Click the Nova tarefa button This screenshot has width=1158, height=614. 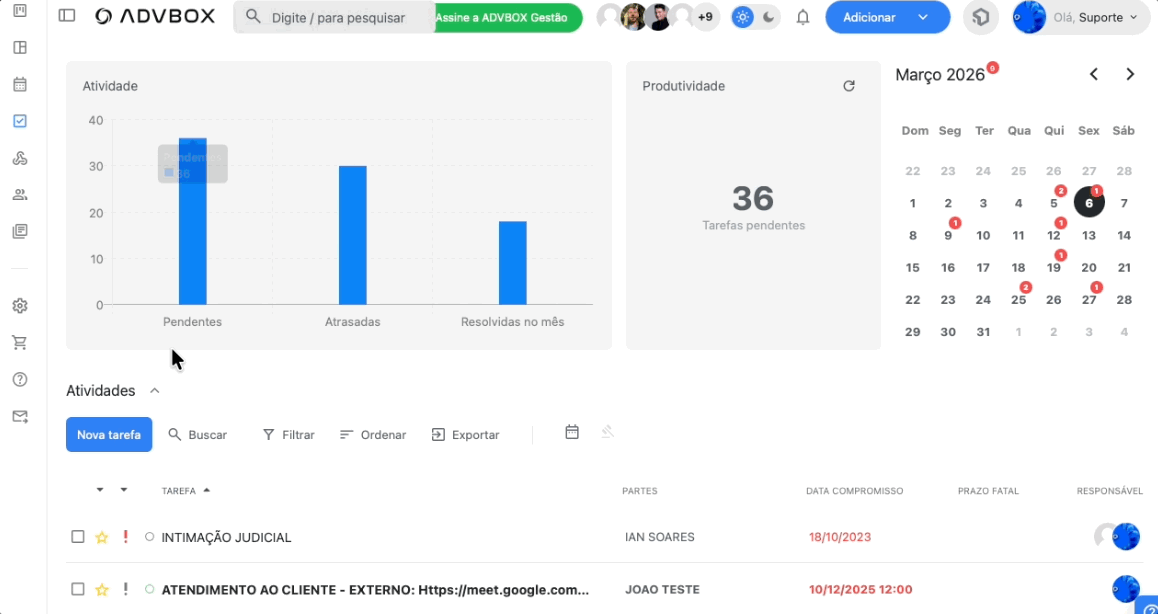pyautogui.click(x=109, y=435)
